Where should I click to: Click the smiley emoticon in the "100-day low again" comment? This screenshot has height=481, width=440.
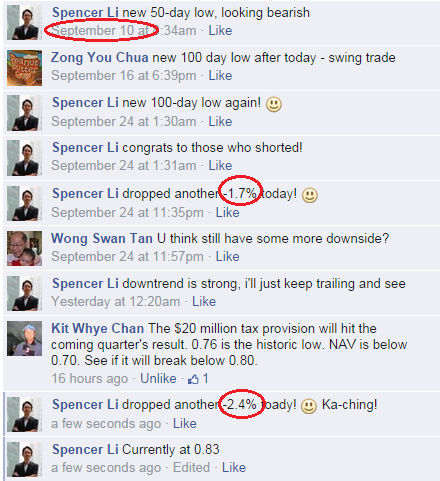274,104
